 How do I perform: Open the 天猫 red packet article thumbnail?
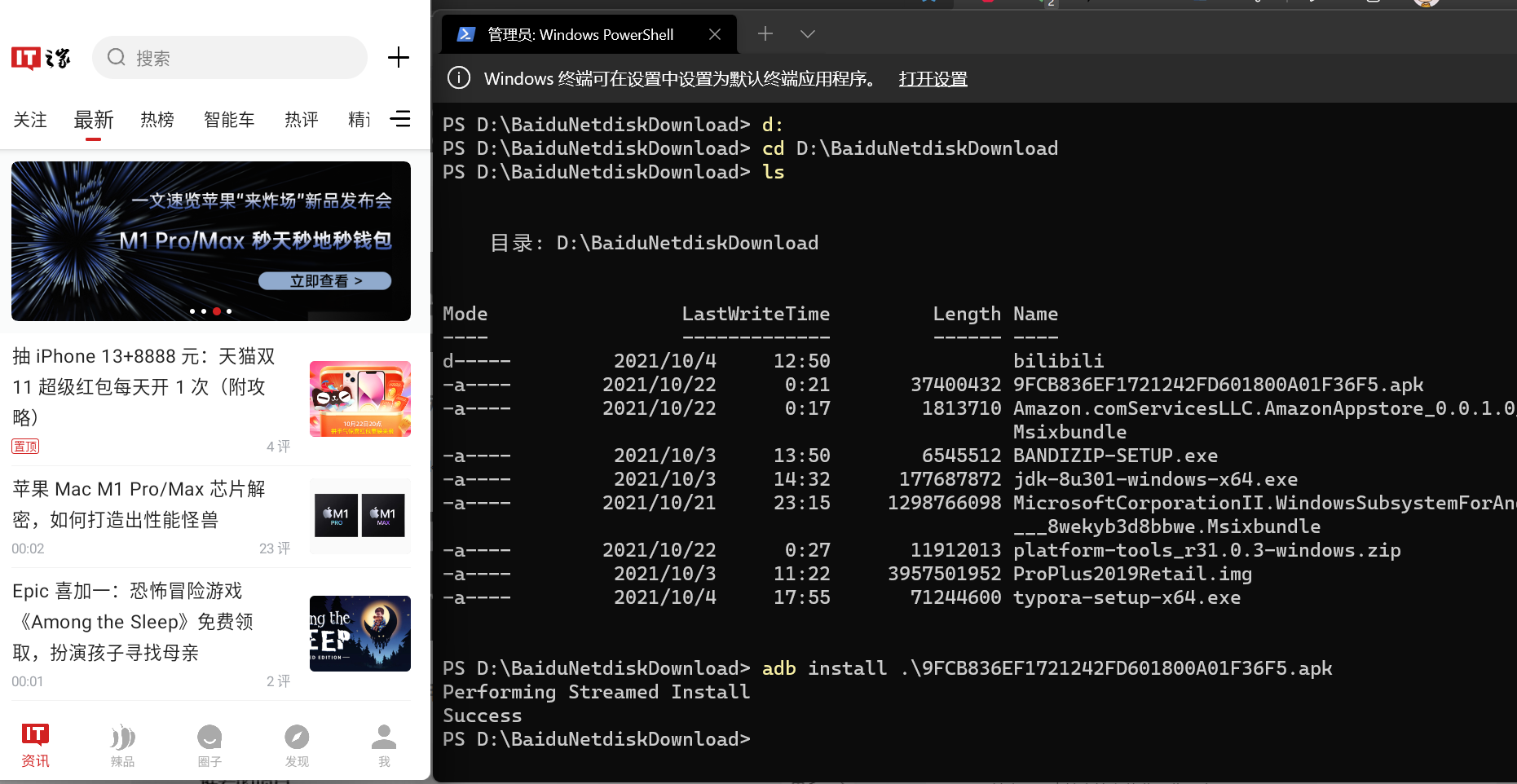pos(360,399)
